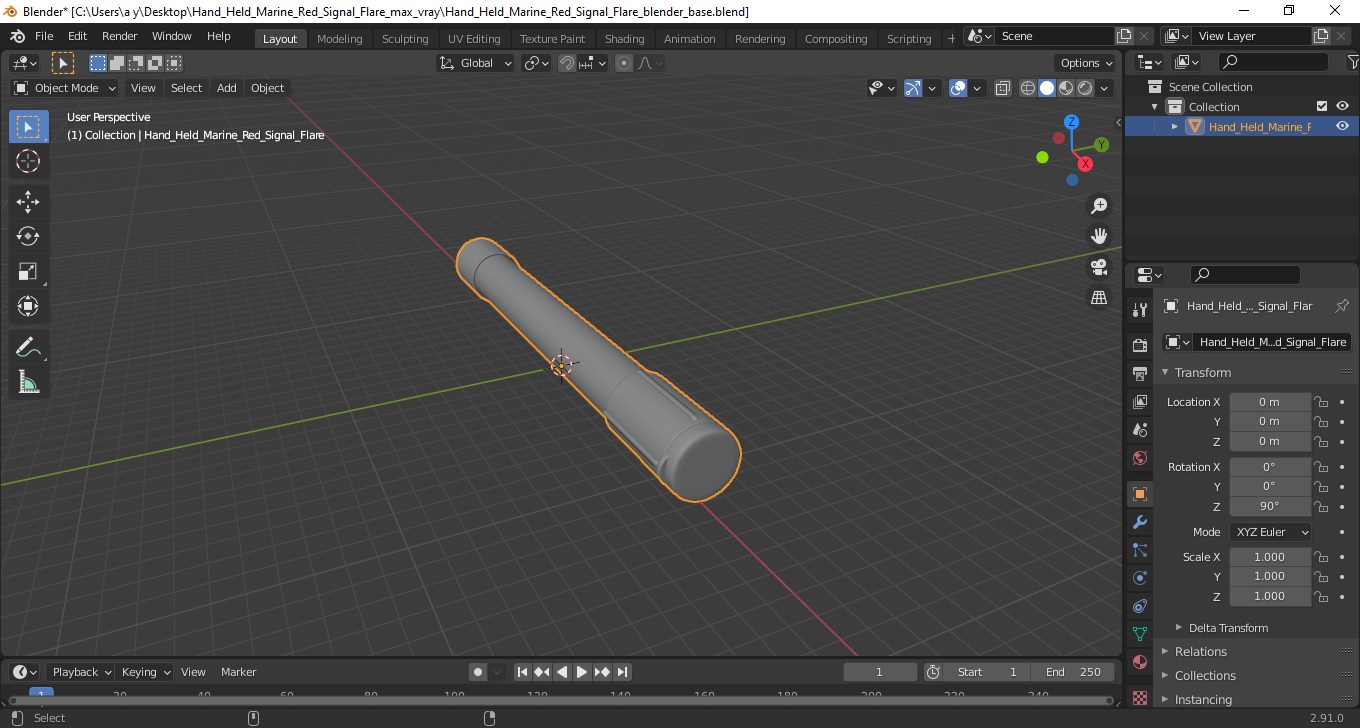
Task: Enable auto keying record button
Action: click(x=478, y=672)
